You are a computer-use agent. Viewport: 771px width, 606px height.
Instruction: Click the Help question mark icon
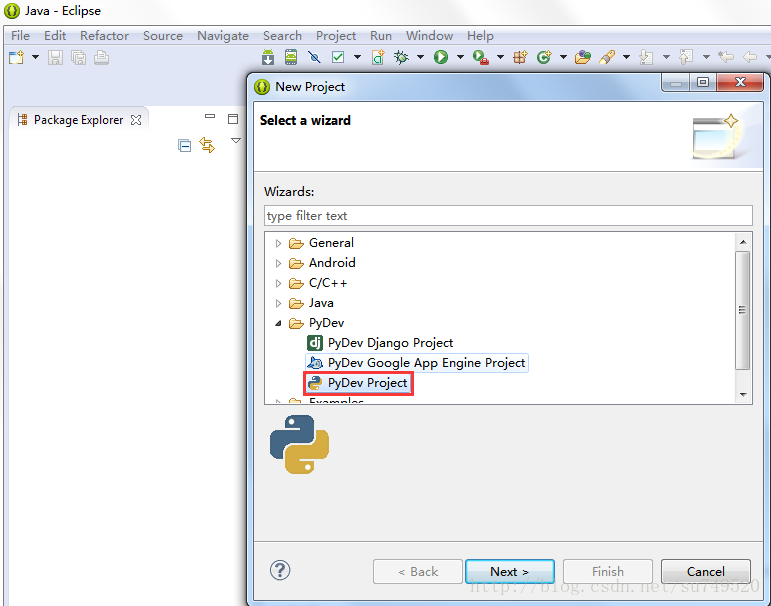coord(280,571)
